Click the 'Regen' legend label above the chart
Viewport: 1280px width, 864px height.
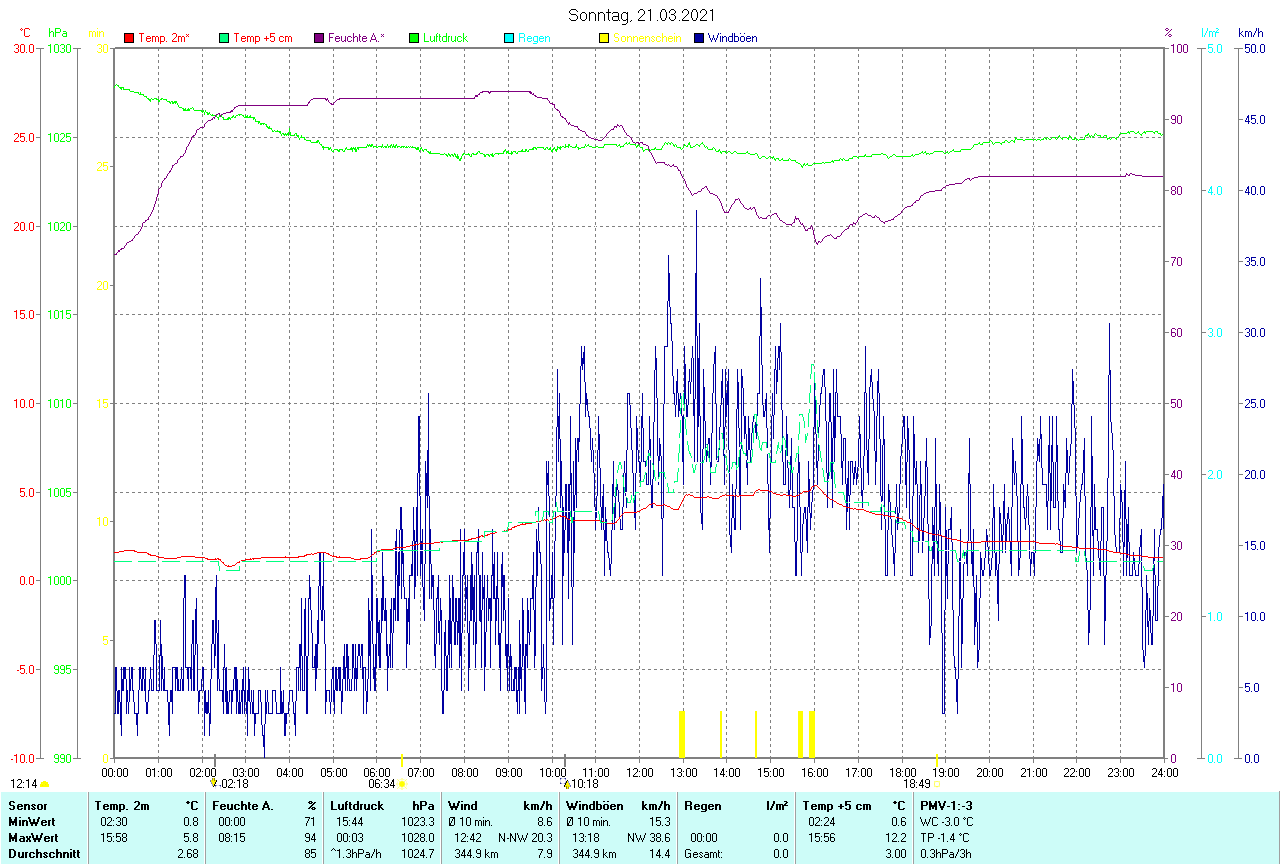pyautogui.click(x=534, y=39)
